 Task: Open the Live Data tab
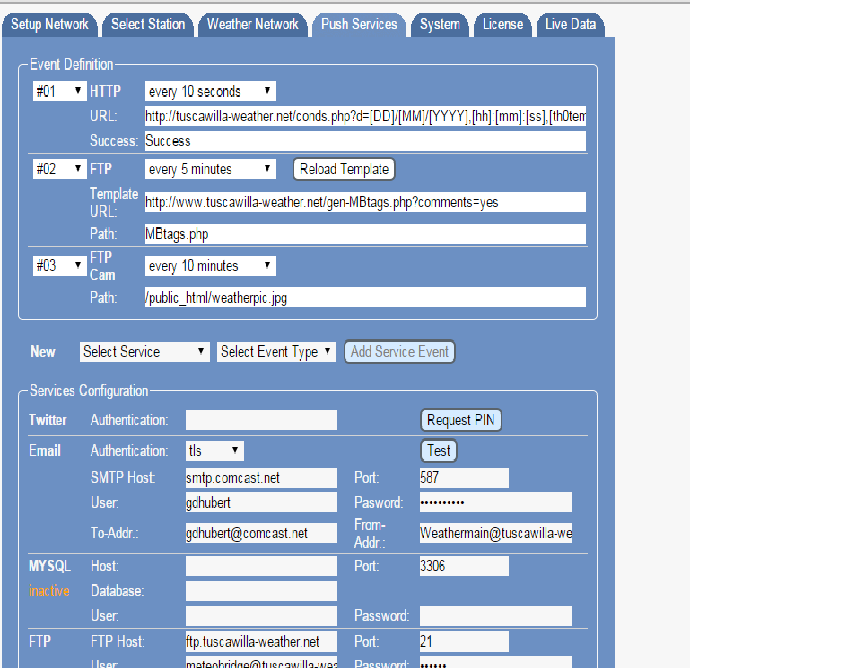[x=570, y=24]
